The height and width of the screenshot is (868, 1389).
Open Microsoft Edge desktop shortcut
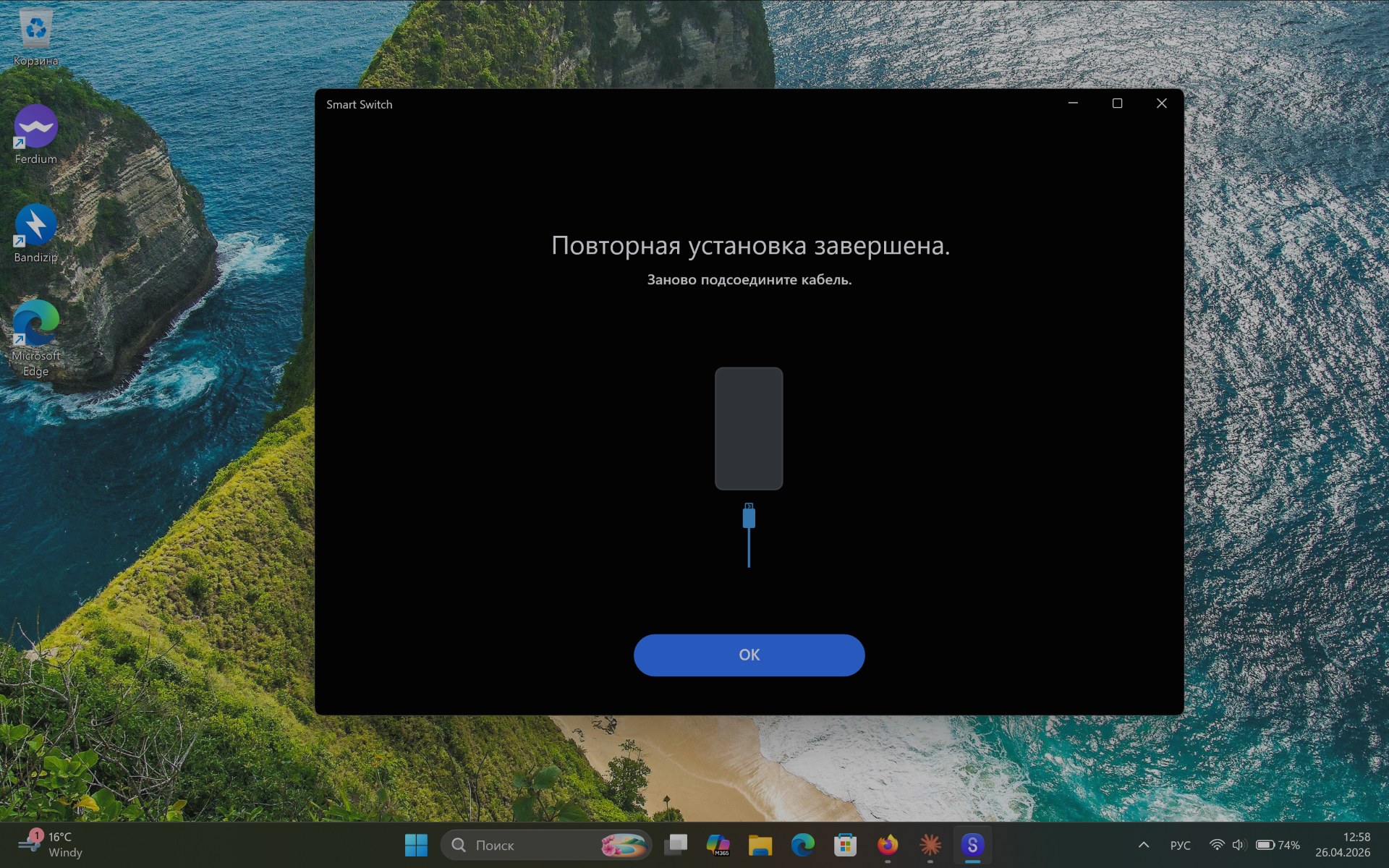tap(35, 325)
